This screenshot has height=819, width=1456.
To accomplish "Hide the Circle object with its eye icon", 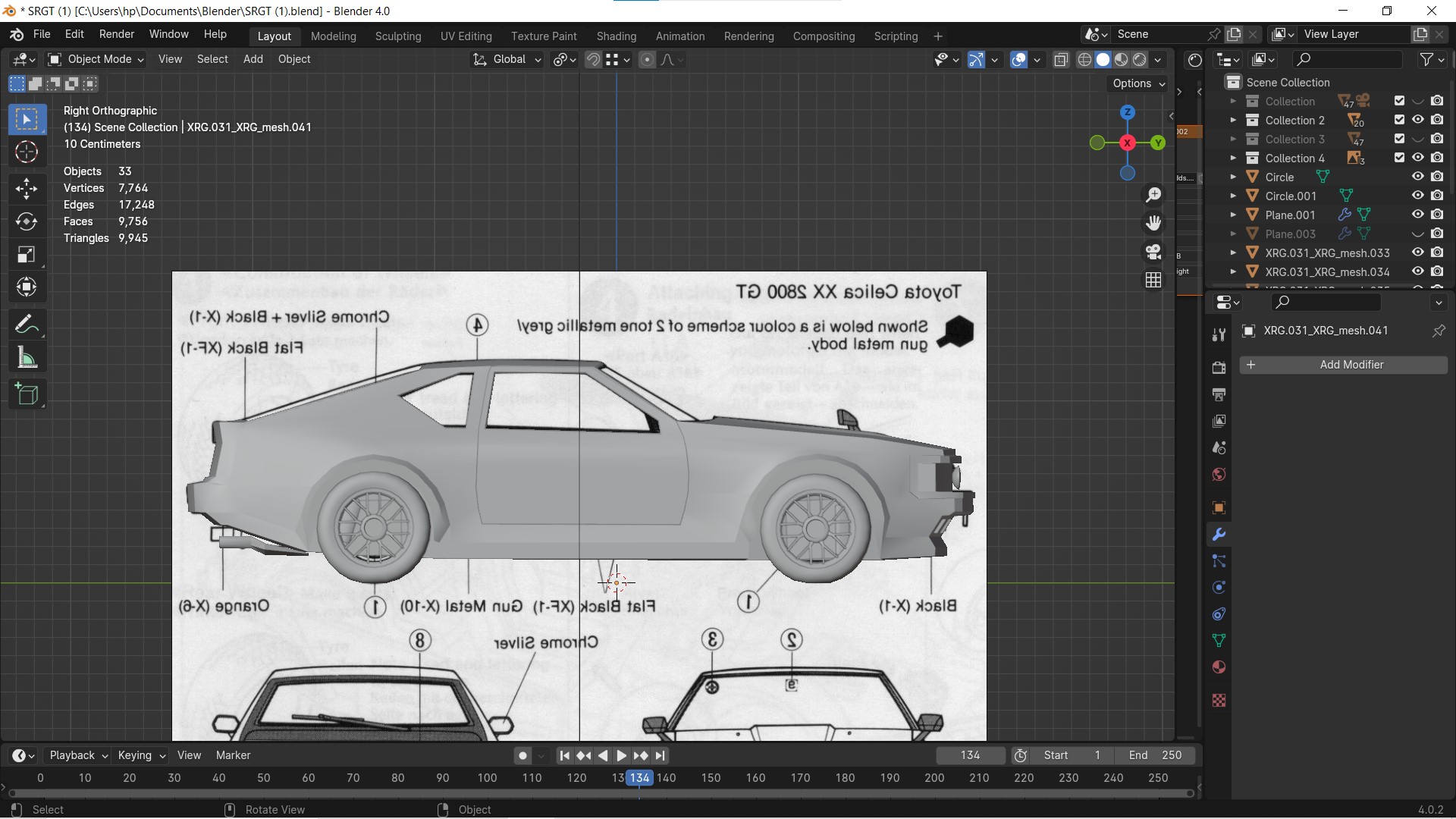I will pos(1417,177).
